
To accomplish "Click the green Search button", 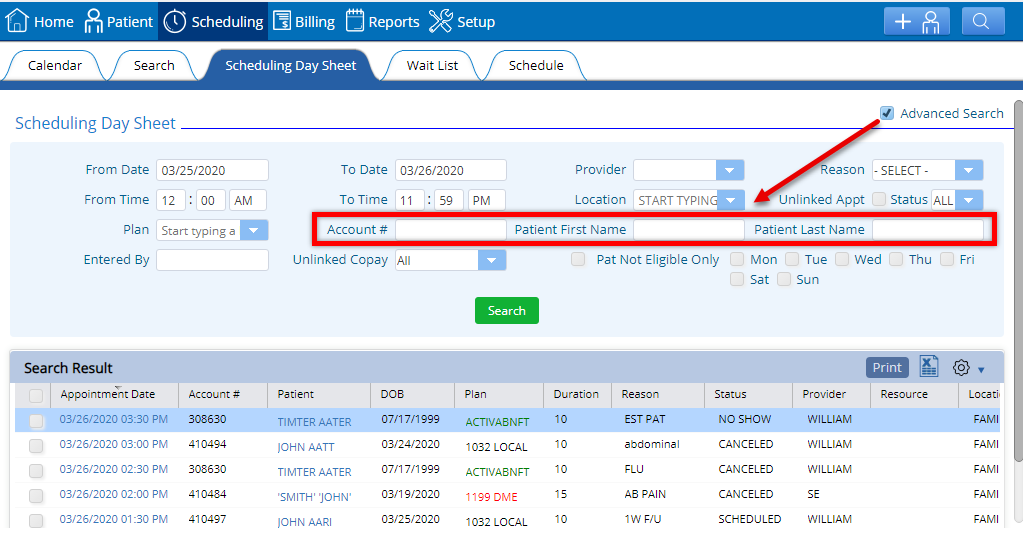I will point(506,311).
